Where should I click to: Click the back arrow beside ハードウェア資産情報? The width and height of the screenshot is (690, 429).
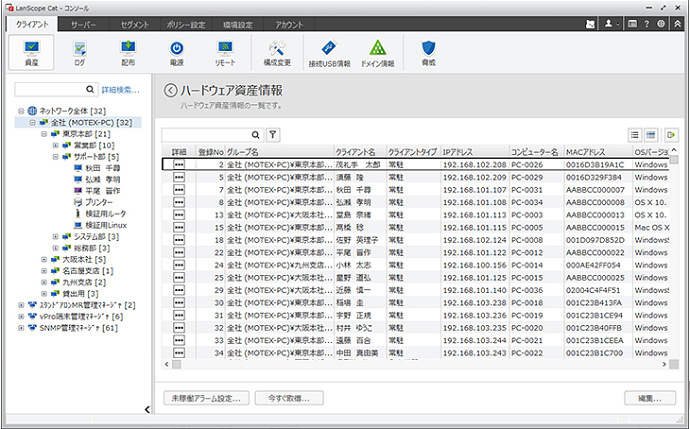pos(171,90)
